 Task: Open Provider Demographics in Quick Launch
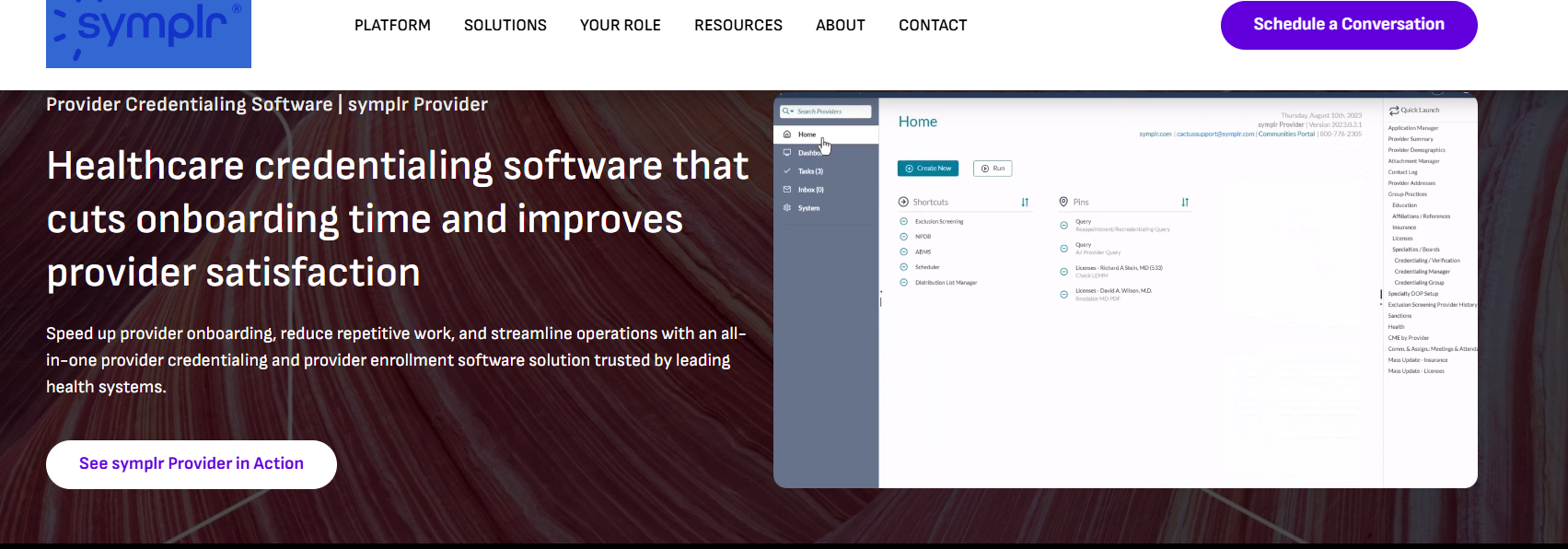(1417, 150)
